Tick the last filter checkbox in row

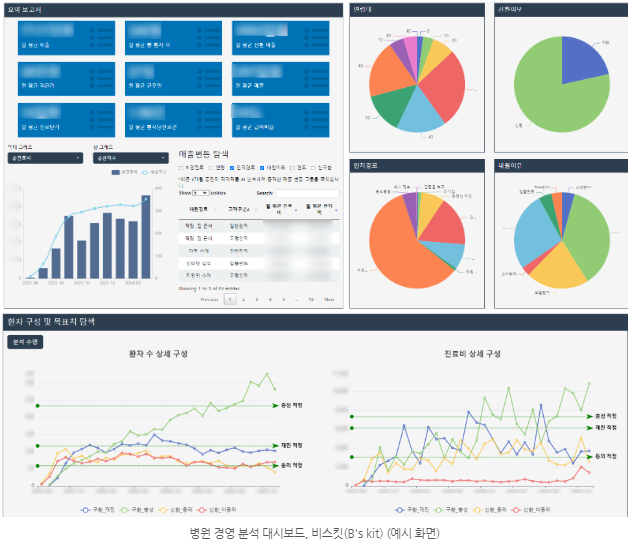(x=313, y=167)
